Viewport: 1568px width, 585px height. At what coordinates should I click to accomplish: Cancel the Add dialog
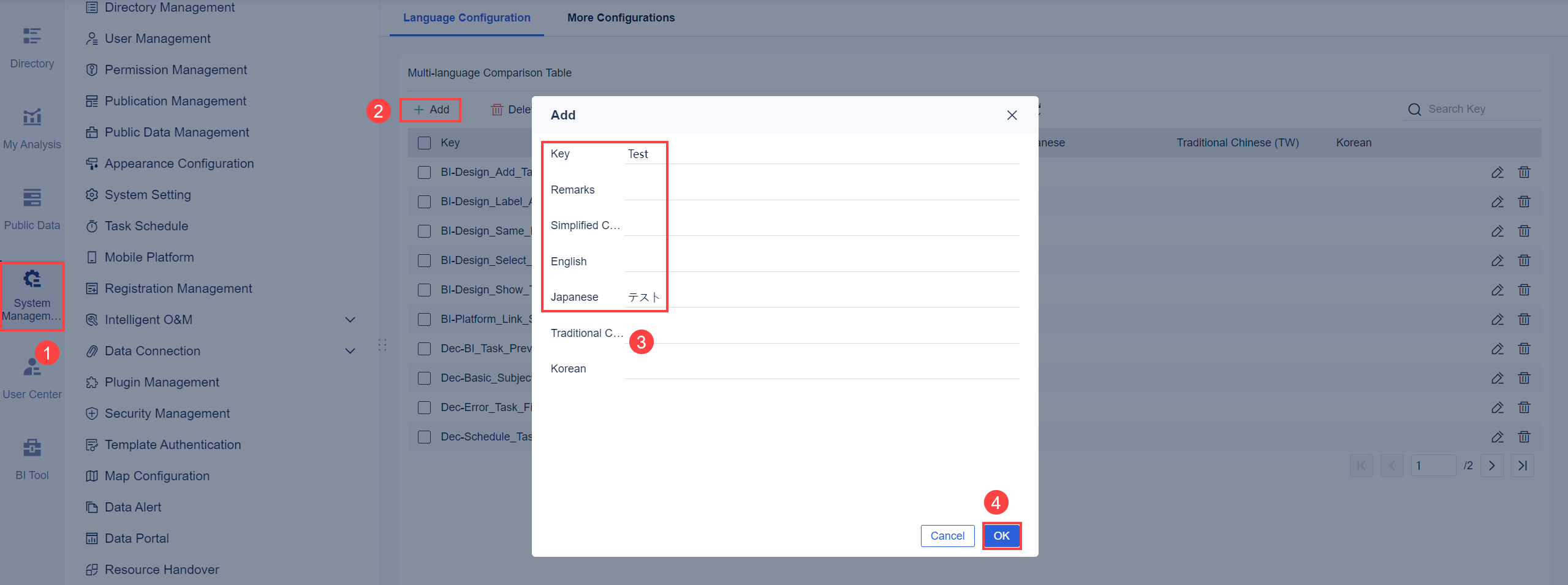click(947, 535)
